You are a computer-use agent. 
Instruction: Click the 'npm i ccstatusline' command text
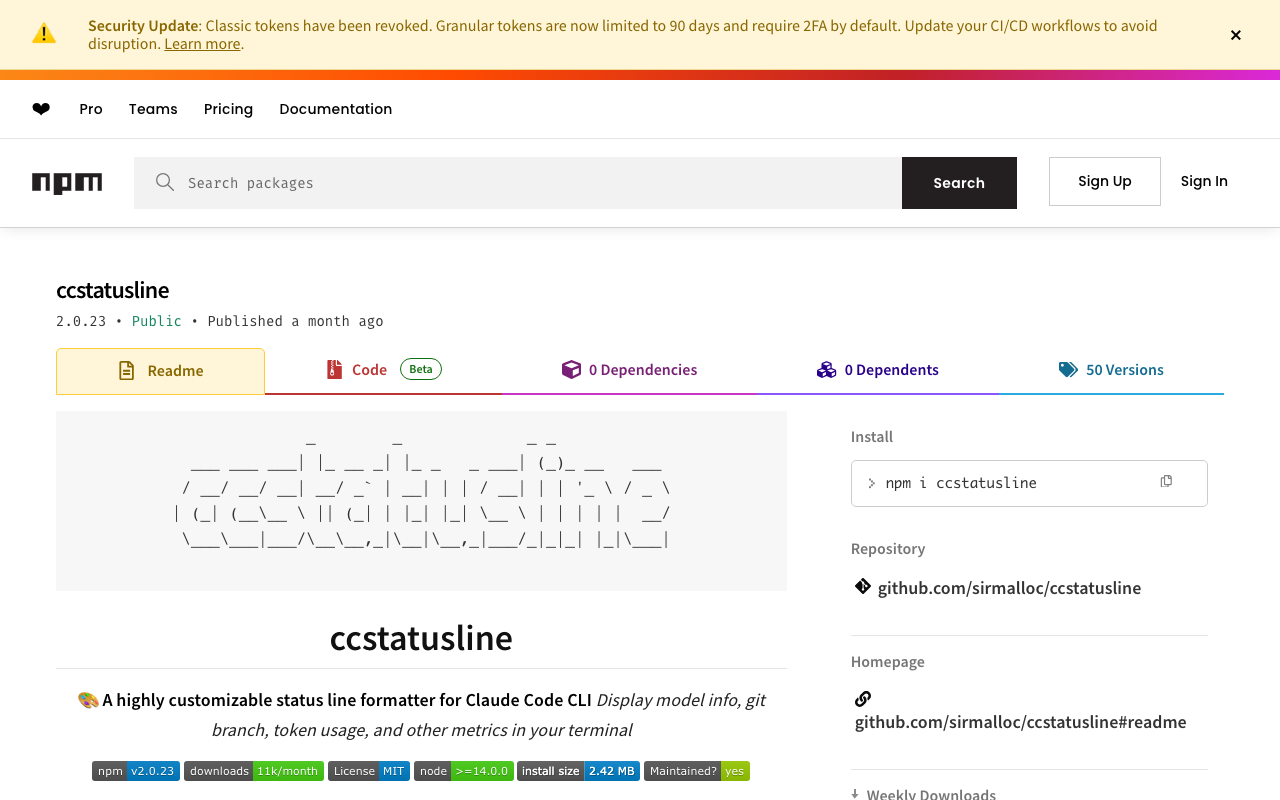point(961,483)
